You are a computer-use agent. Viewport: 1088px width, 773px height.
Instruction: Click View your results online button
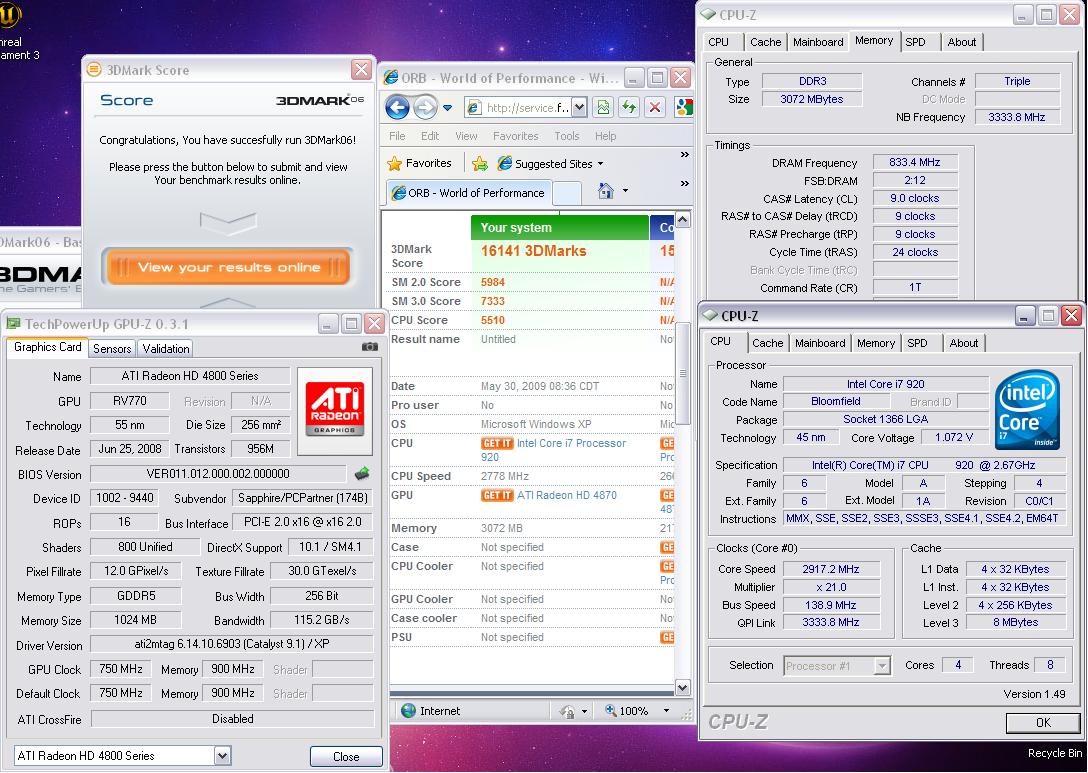(x=228, y=267)
